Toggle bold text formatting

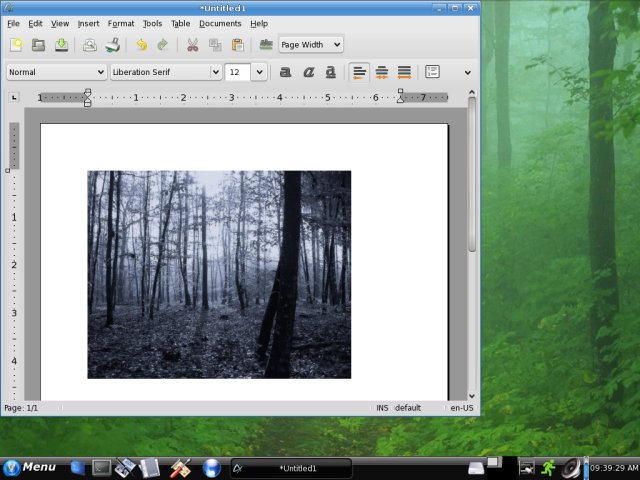point(285,72)
